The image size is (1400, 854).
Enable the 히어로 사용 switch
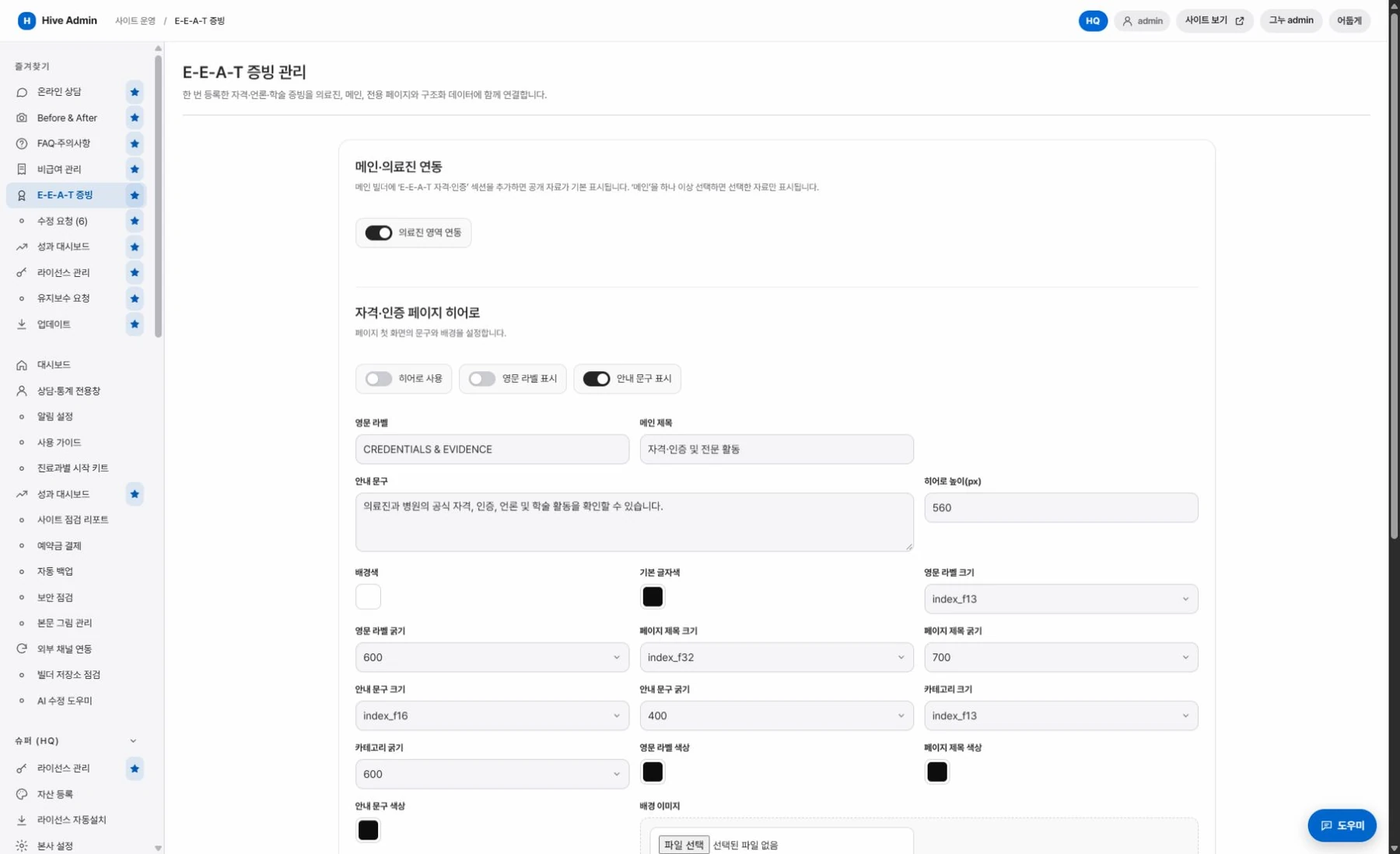(379, 379)
